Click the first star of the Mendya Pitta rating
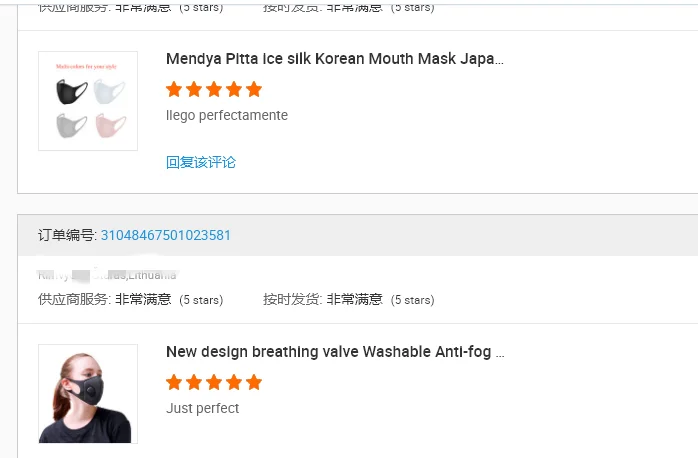Image resolution: width=698 pixels, height=458 pixels. click(x=174, y=89)
